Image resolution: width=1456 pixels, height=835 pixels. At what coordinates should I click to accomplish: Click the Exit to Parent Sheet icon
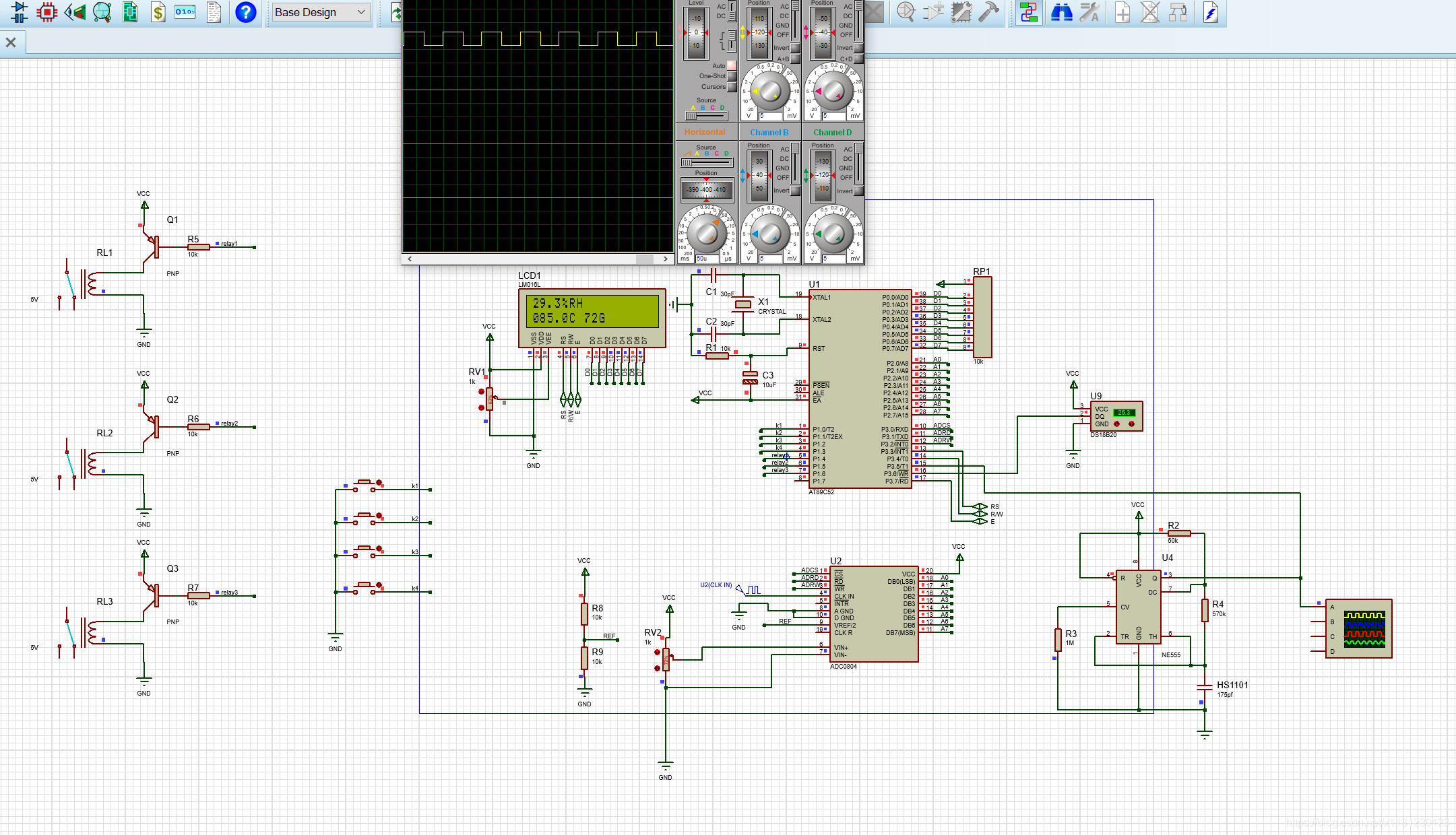pos(1178,12)
